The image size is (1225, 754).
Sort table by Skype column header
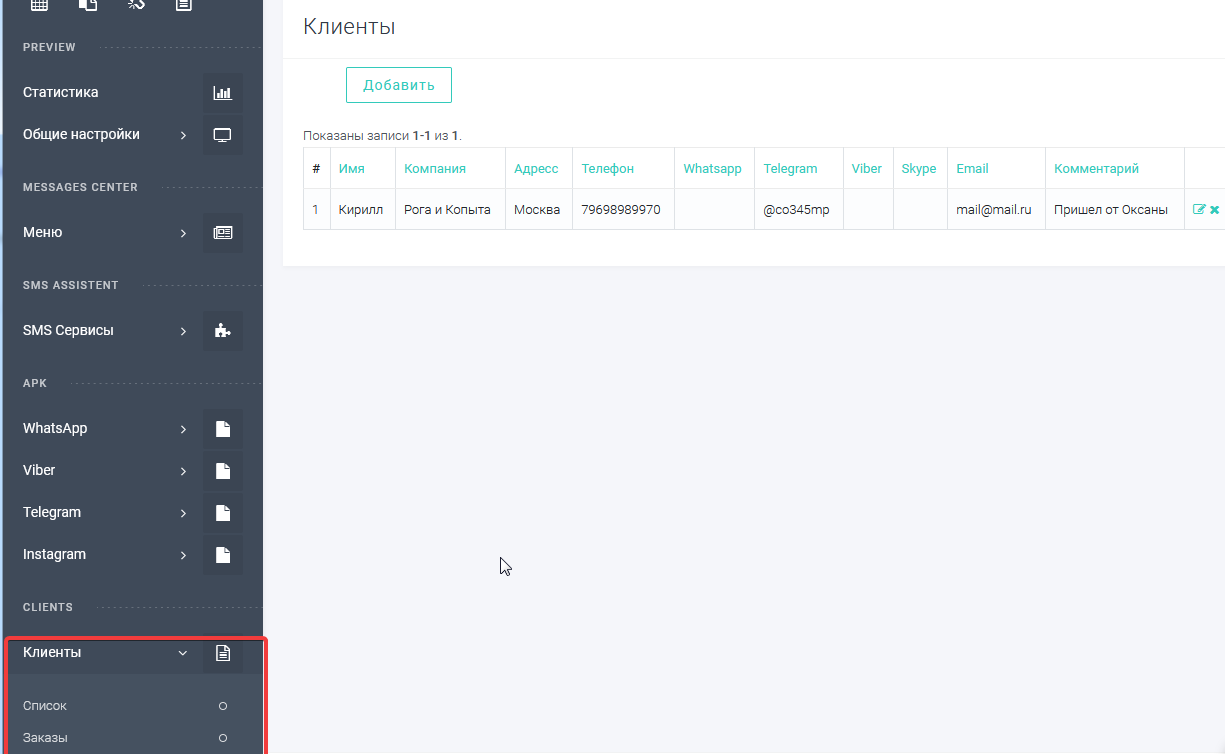pyautogui.click(x=919, y=169)
